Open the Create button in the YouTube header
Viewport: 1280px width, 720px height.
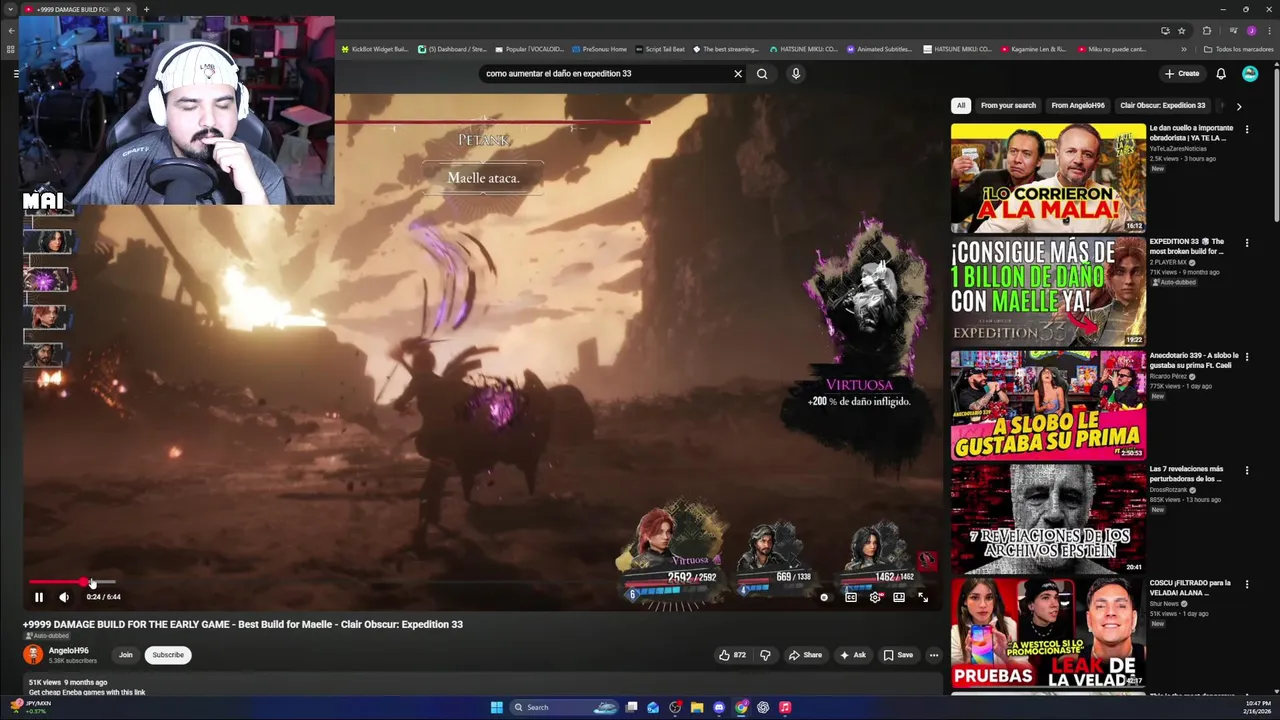[x=1182, y=73]
